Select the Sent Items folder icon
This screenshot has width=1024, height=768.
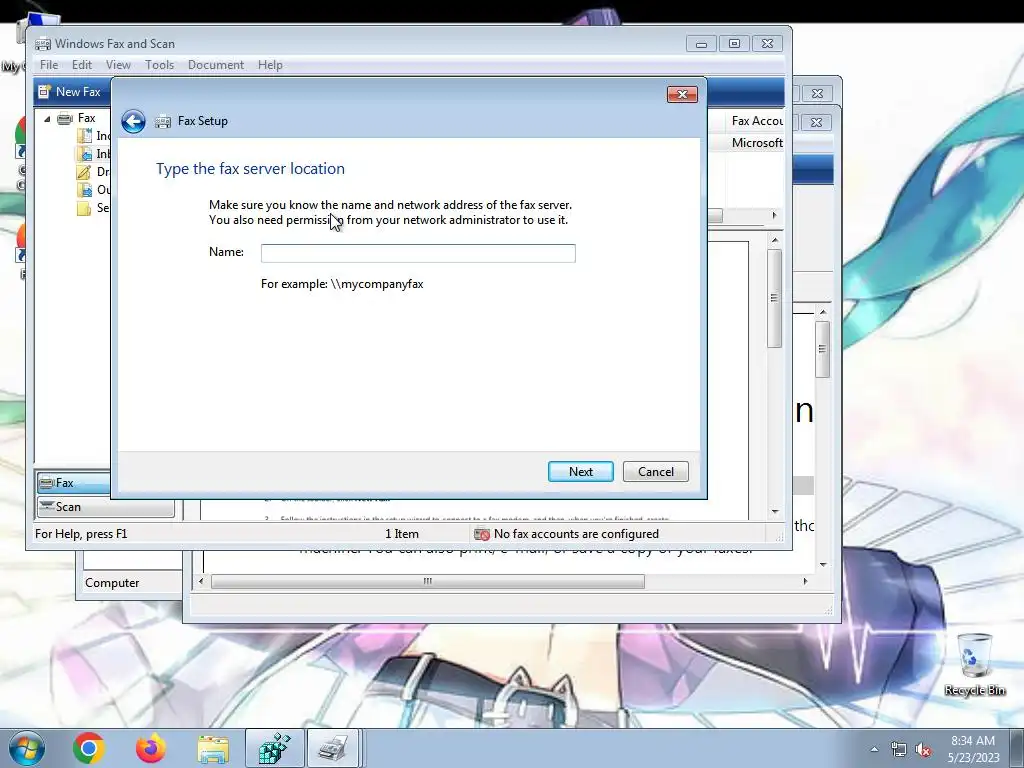click(84, 208)
